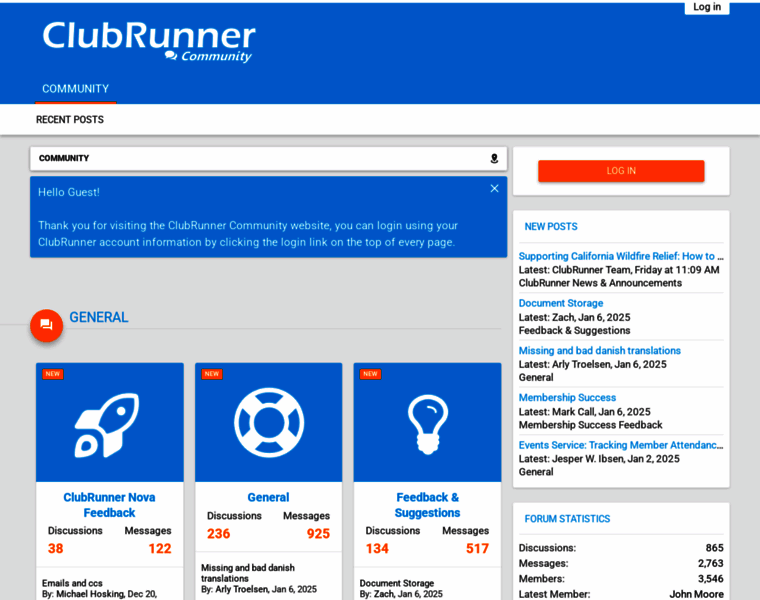Open the NEW POSTS sidebar heading
Viewport: 760px width, 600px height.
(x=551, y=226)
